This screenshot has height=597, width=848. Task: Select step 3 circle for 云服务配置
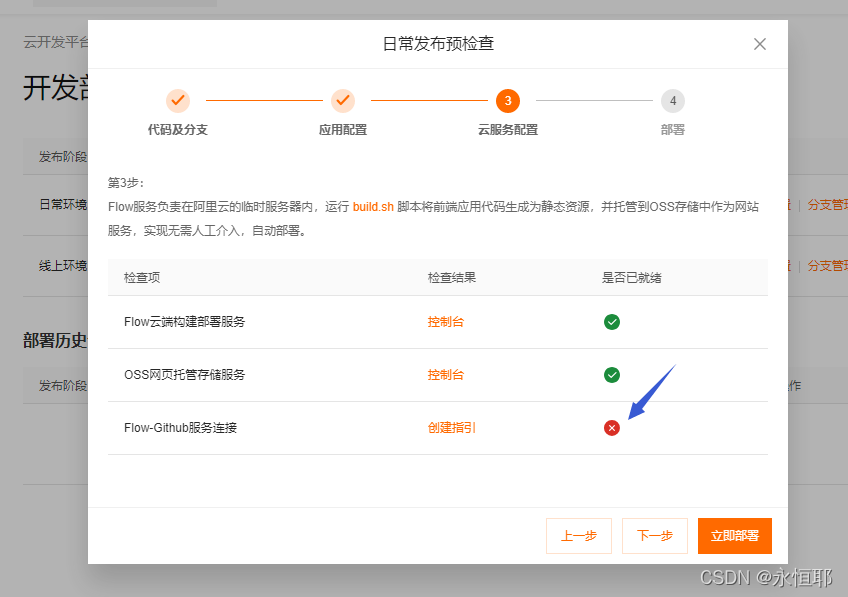[x=508, y=101]
